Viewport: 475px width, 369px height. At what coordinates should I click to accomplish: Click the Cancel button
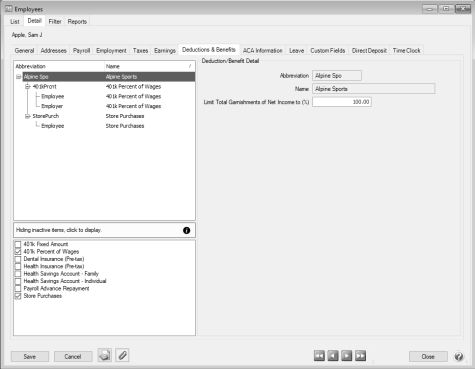pyautogui.click(x=73, y=356)
